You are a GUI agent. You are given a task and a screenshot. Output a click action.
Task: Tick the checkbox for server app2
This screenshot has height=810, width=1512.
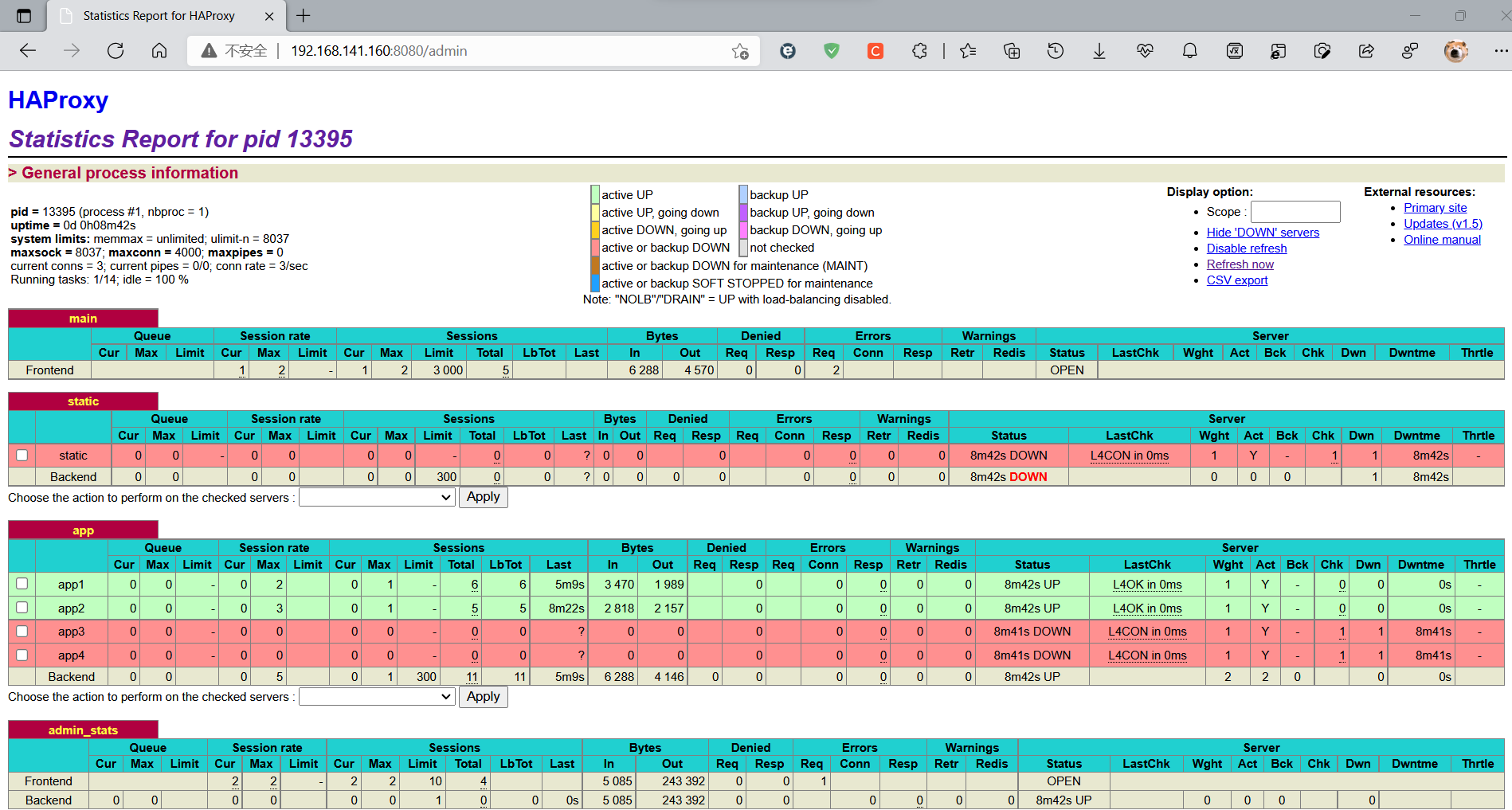tap(22, 608)
